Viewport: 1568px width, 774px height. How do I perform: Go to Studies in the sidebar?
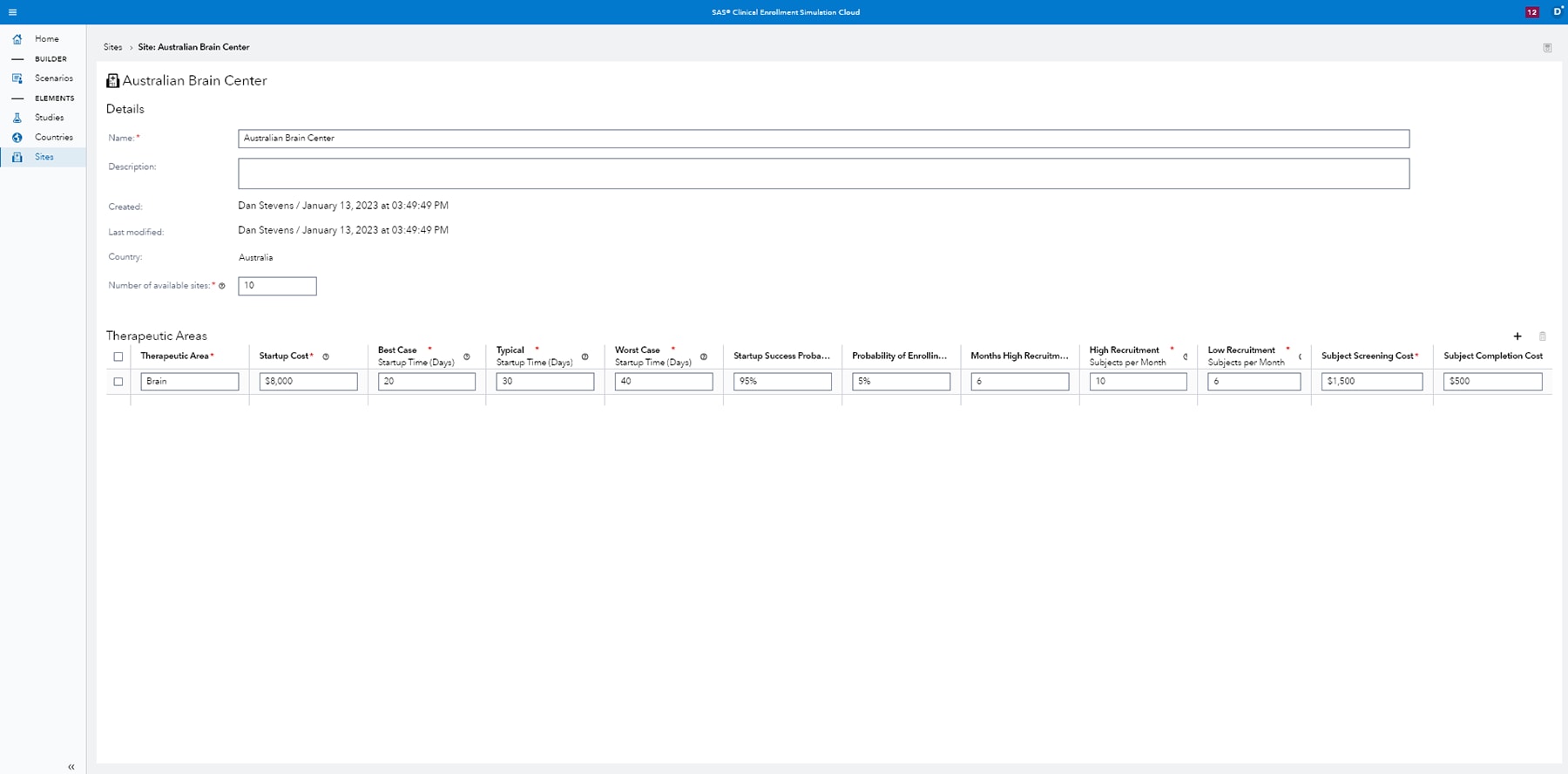coord(49,118)
